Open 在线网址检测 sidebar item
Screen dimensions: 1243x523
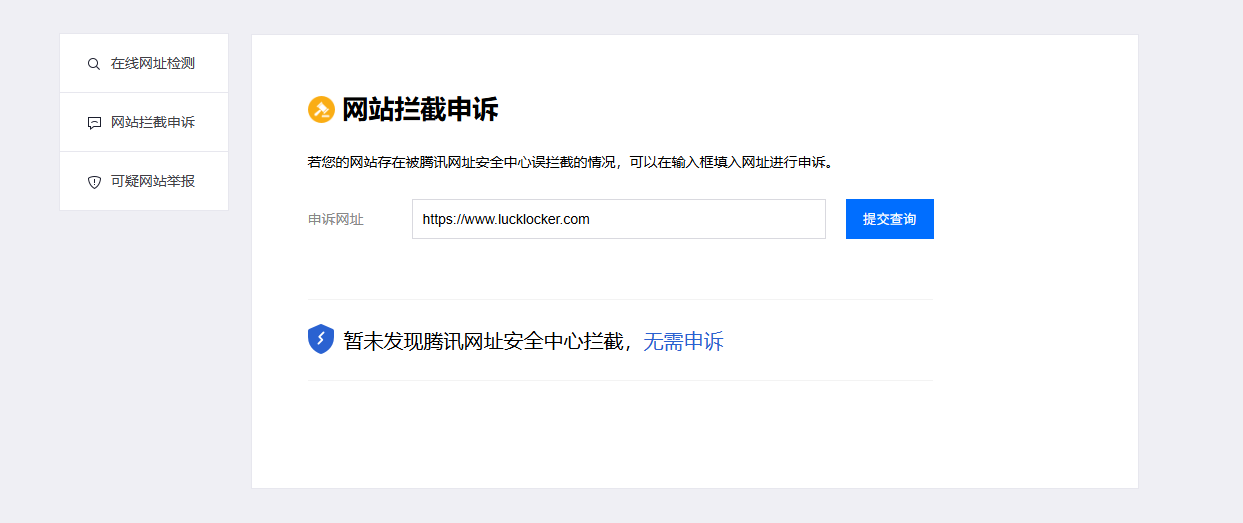point(144,64)
